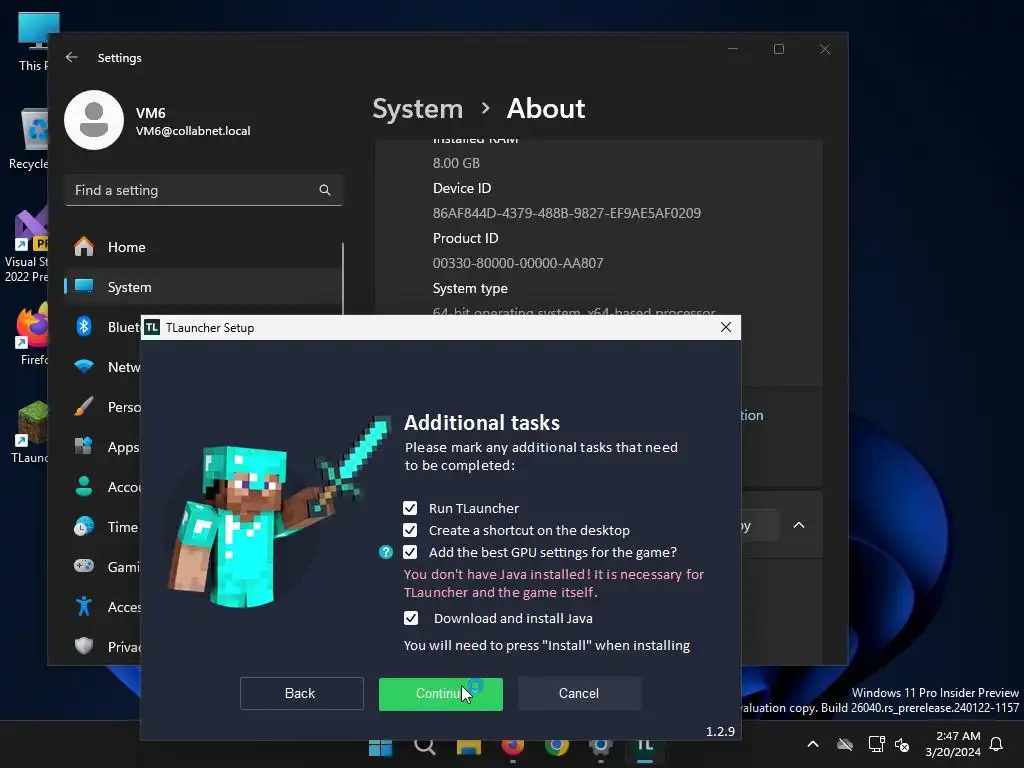Viewport: 1024px width, 768px height.
Task: Open Home in Settings sidebar
Action: click(x=203, y=247)
